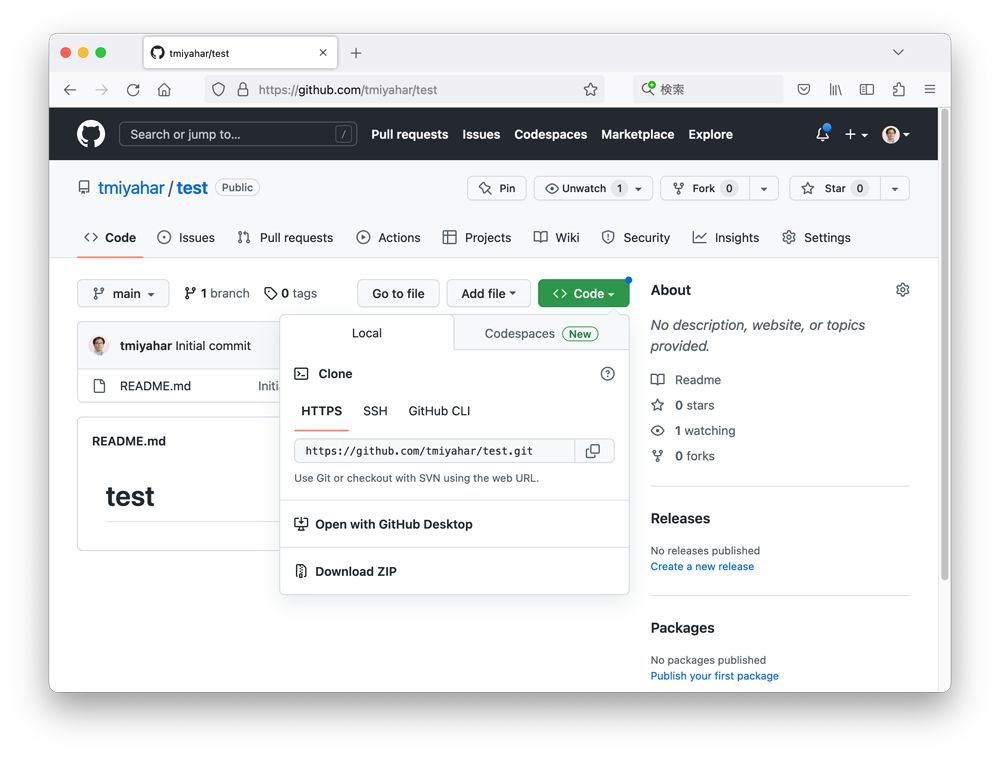Screen dimensions: 1000x757
Task: Click the GitHub Octocat logo
Action: (x=91, y=135)
